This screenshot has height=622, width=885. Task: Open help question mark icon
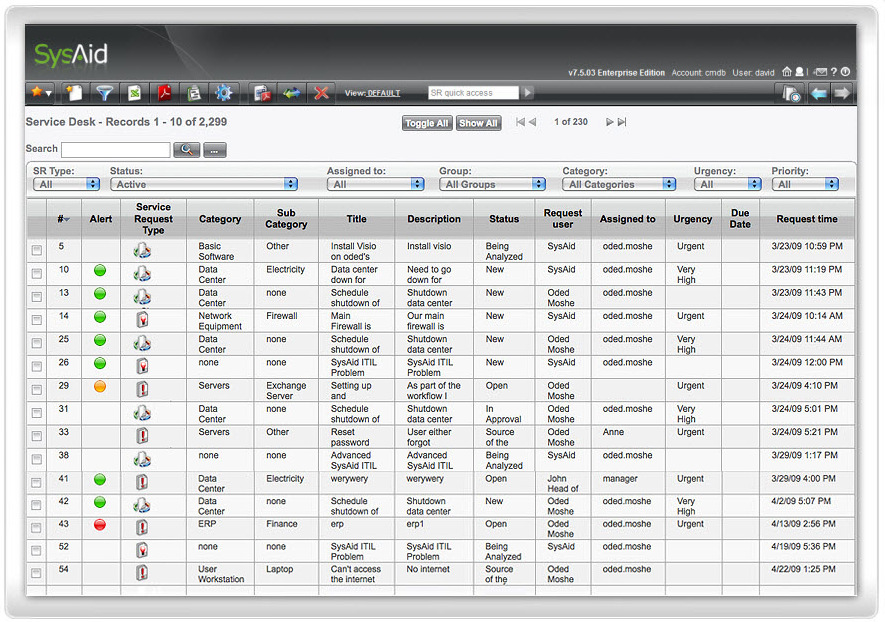[x=834, y=72]
